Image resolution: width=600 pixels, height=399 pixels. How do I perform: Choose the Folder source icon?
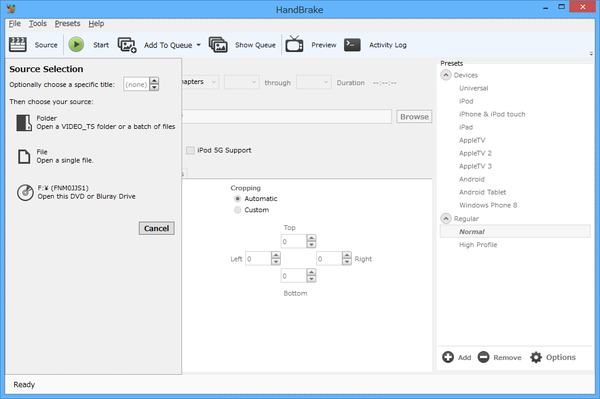click(24, 123)
